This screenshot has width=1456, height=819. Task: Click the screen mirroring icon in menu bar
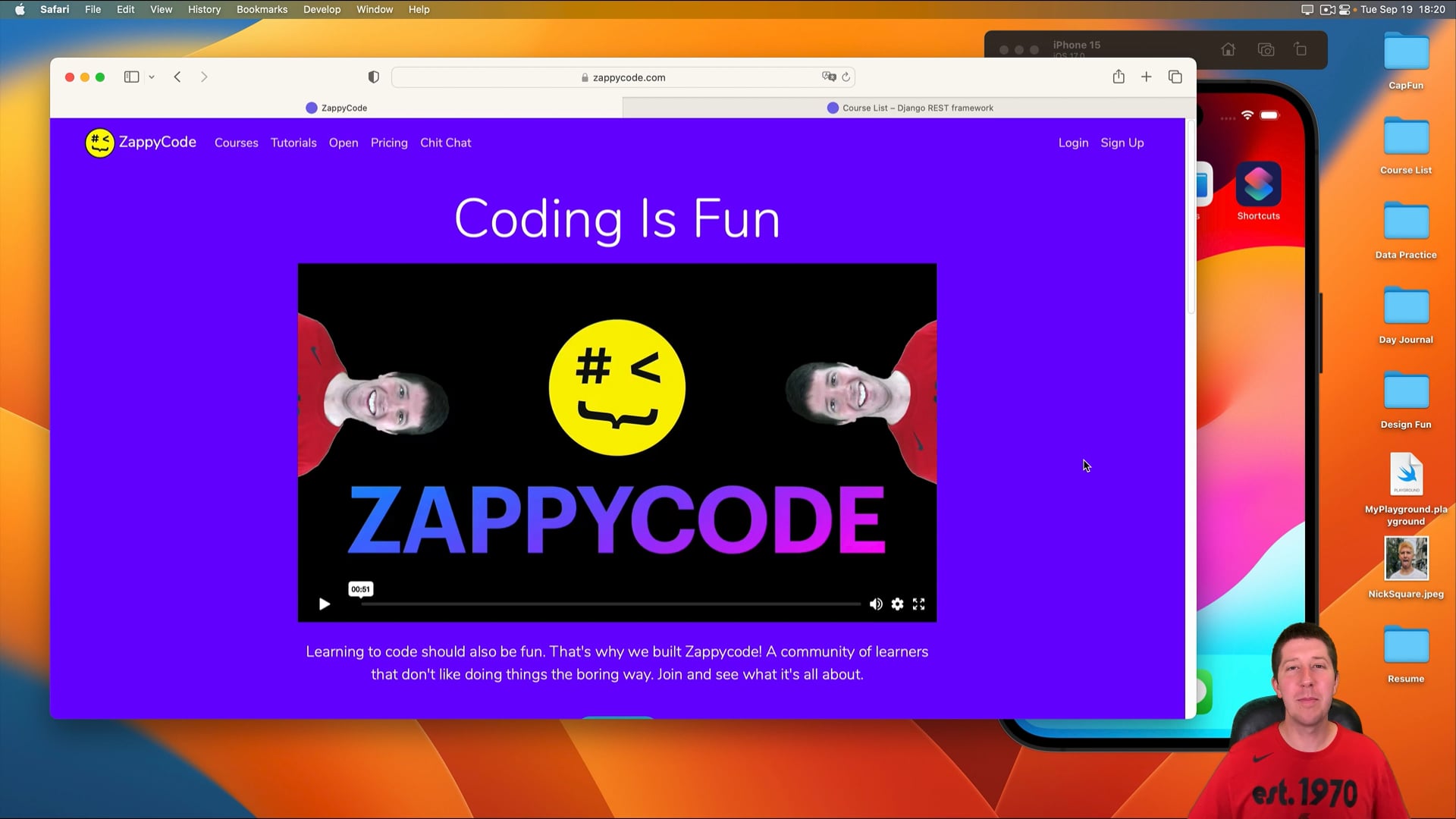(1307, 9)
